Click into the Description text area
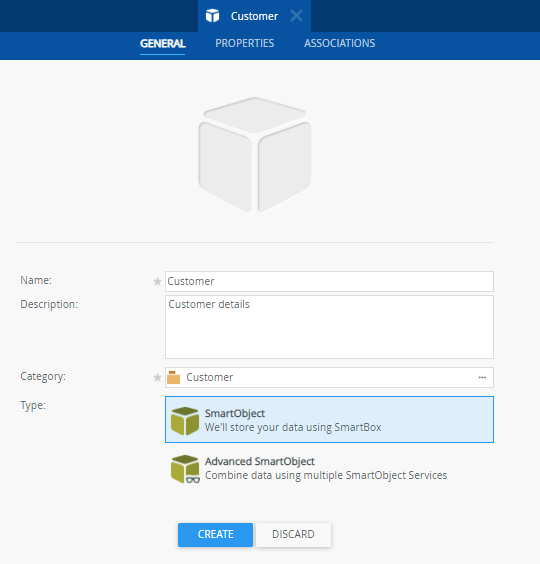This screenshot has width=540, height=564. (x=329, y=327)
